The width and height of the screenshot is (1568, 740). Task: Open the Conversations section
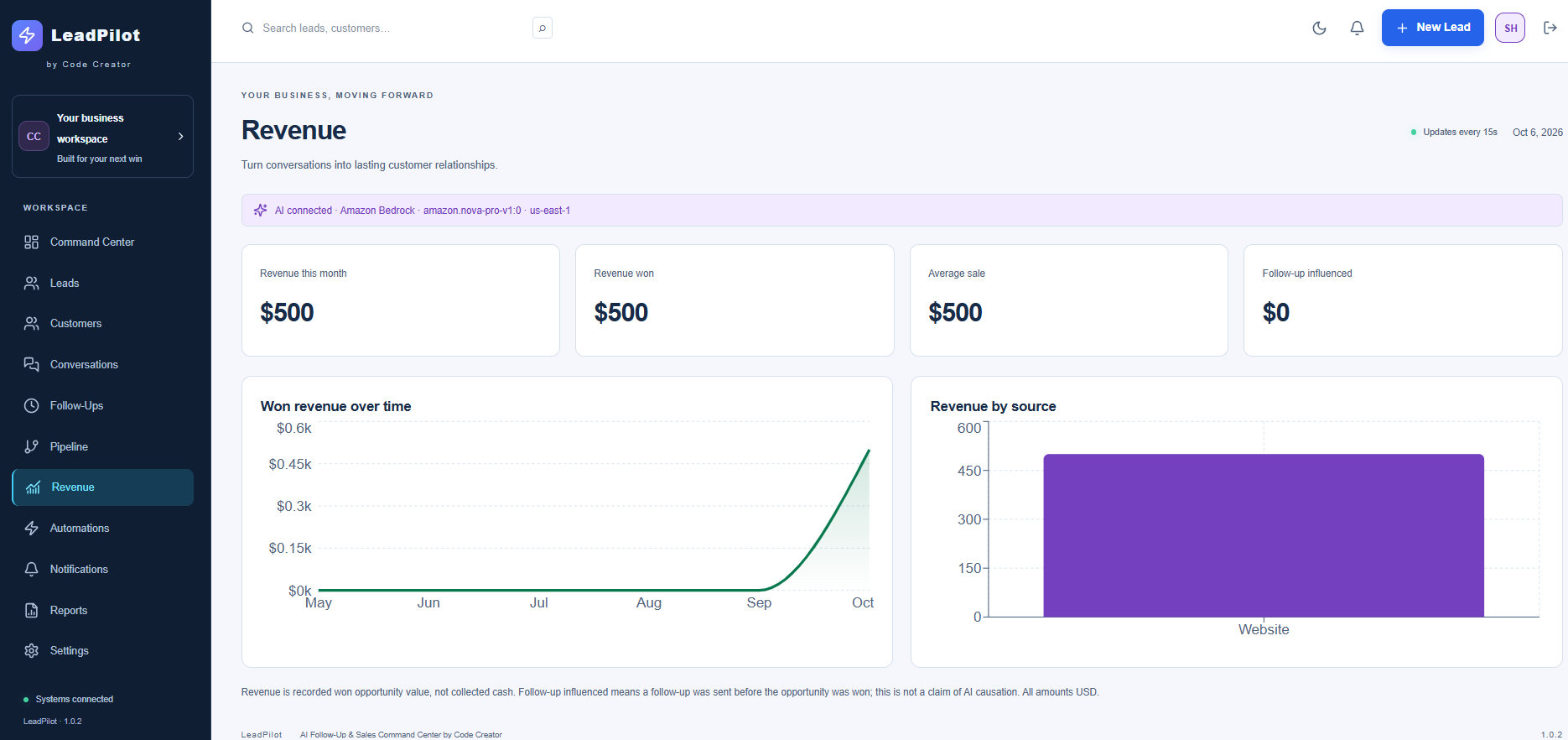[x=102, y=365]
